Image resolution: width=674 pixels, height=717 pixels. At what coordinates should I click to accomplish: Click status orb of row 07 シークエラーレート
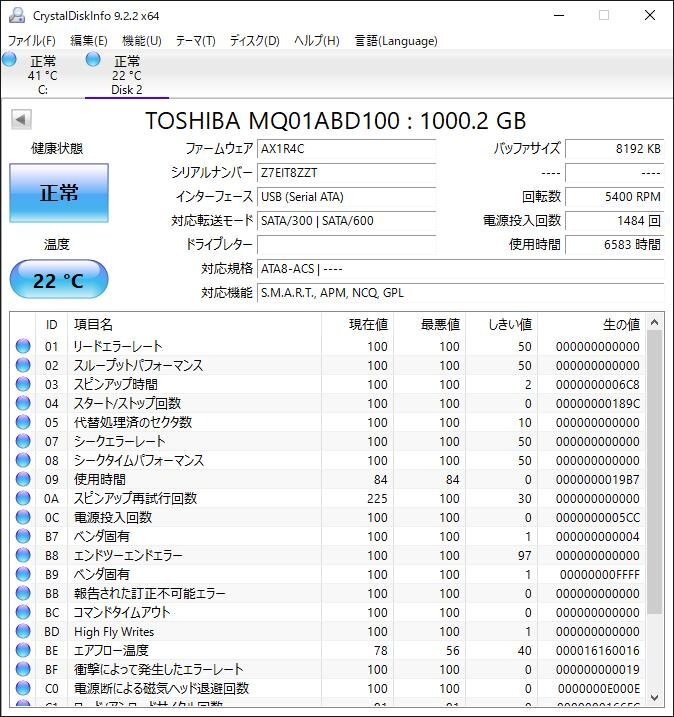click(23, 441)
